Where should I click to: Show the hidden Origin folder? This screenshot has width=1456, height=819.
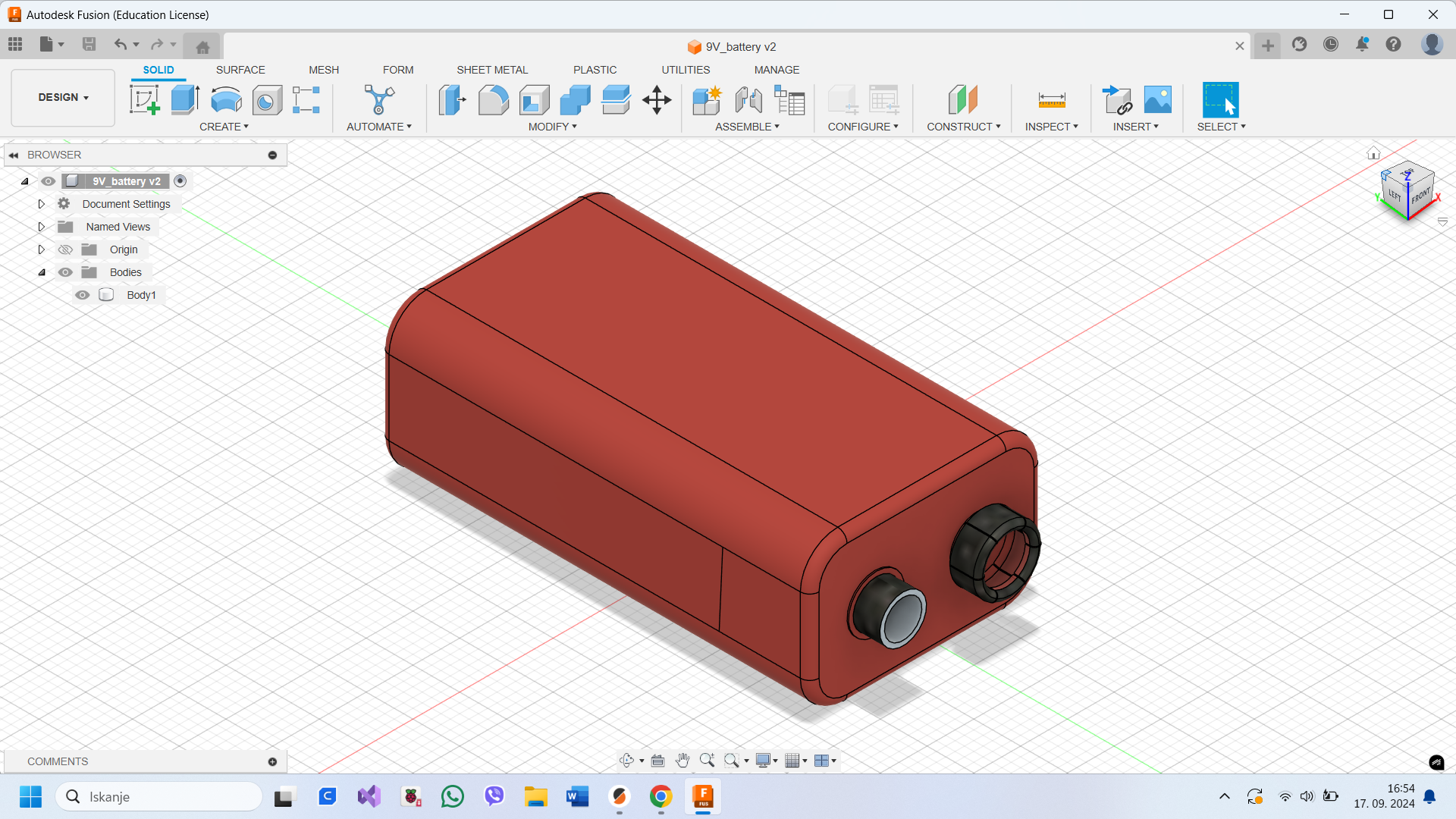[x=65, y=249]
